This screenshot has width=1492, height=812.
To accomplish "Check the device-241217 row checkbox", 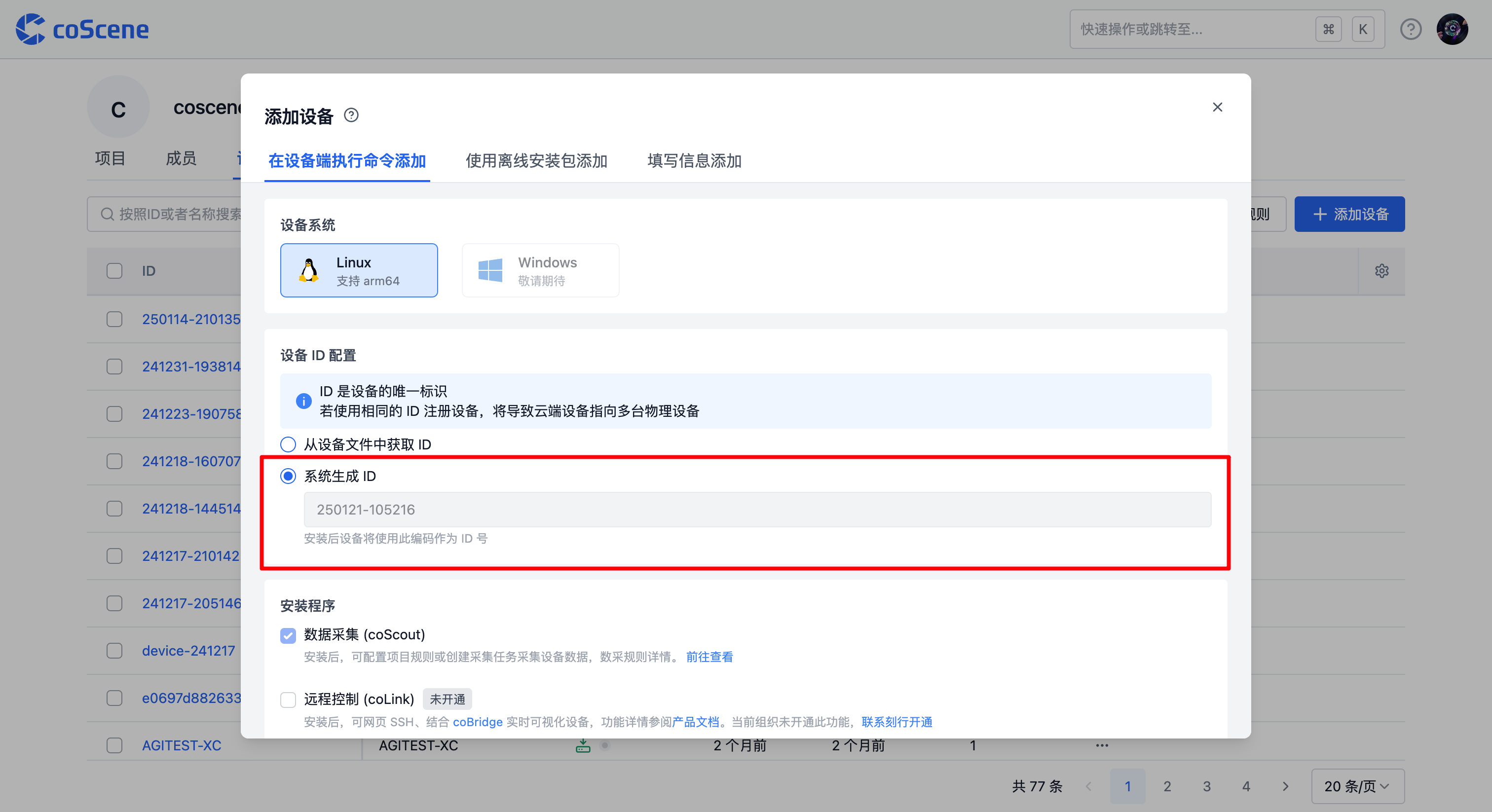I will [x=114, y=651].
